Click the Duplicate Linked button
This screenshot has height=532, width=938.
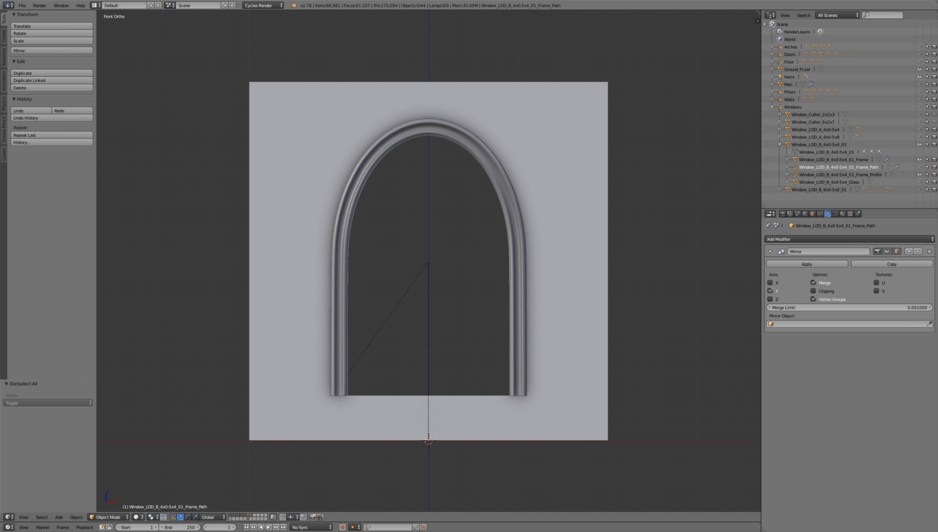pyautogui.click(x=52, y=80)
